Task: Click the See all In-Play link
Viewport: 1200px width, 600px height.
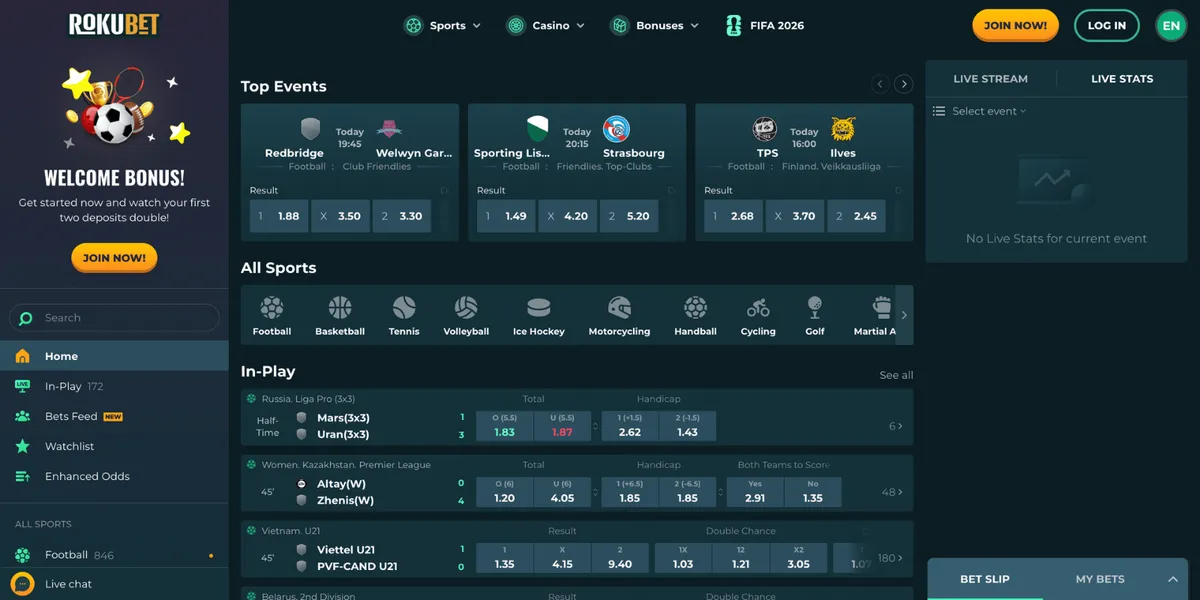Action: click(x=896, y=375)
